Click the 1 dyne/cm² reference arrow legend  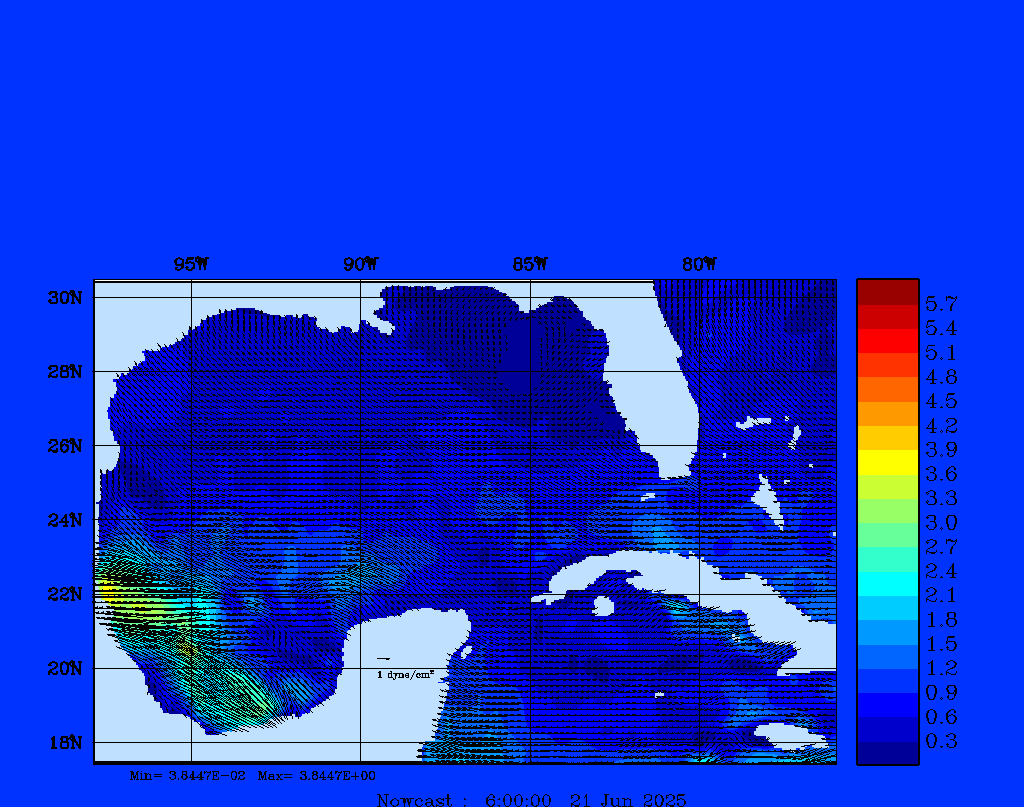point(403,668)
